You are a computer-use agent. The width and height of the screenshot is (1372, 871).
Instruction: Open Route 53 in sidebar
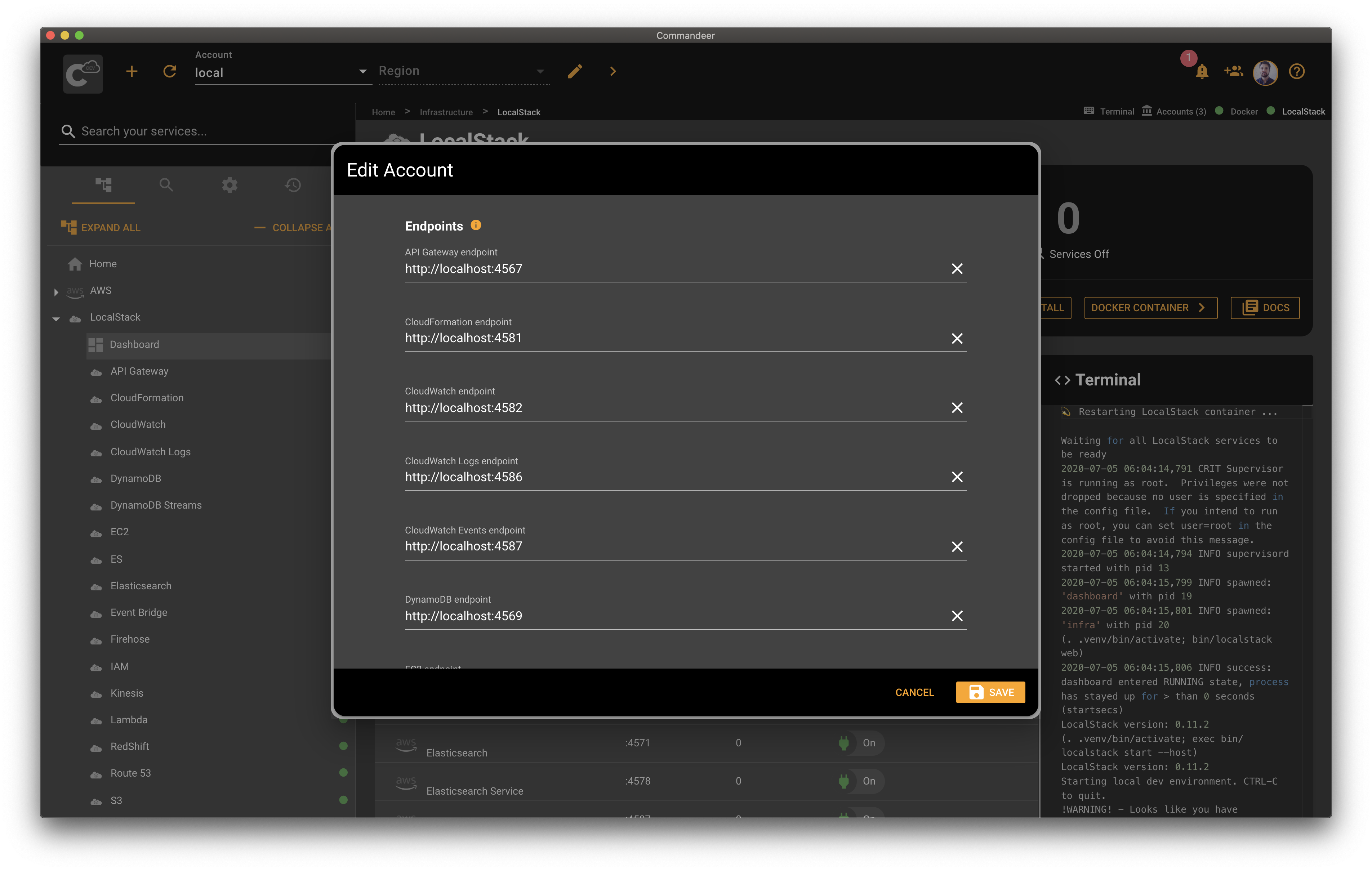(130, 774)
